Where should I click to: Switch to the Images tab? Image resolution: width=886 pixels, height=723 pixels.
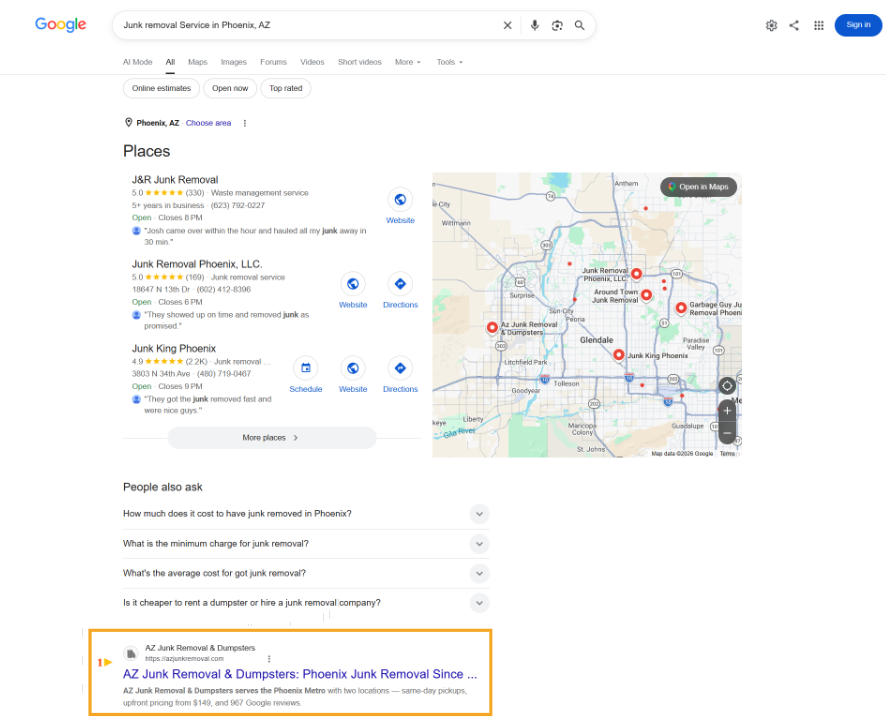click(x=233, y=62)
